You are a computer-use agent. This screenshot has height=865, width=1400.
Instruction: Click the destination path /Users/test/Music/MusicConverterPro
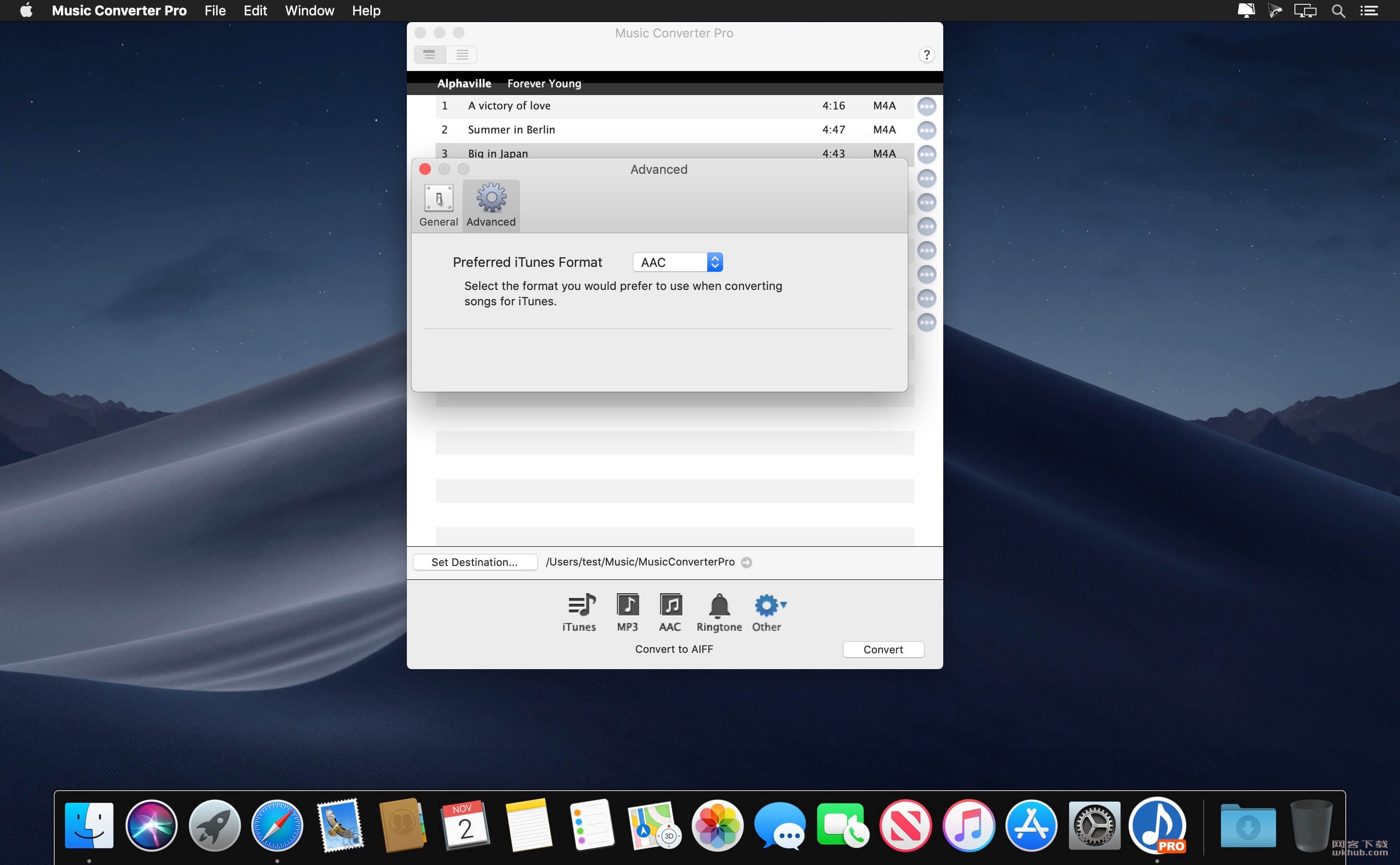tap(640, 562)
